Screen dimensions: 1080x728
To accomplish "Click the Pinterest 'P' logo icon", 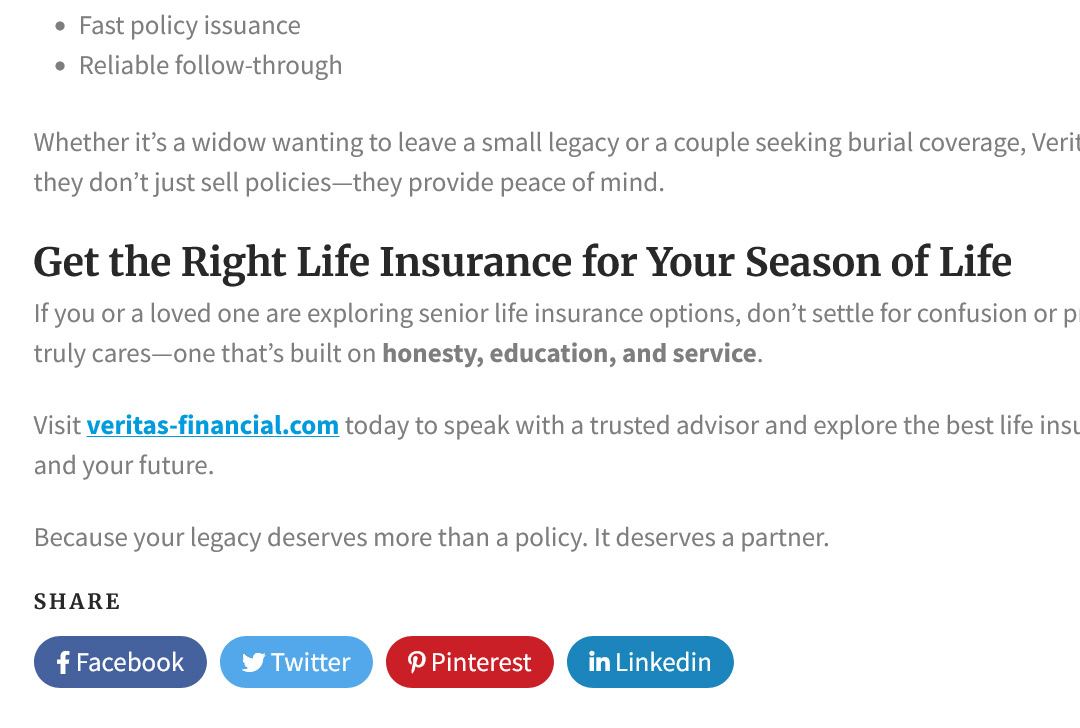I will (x=416, y=663).
